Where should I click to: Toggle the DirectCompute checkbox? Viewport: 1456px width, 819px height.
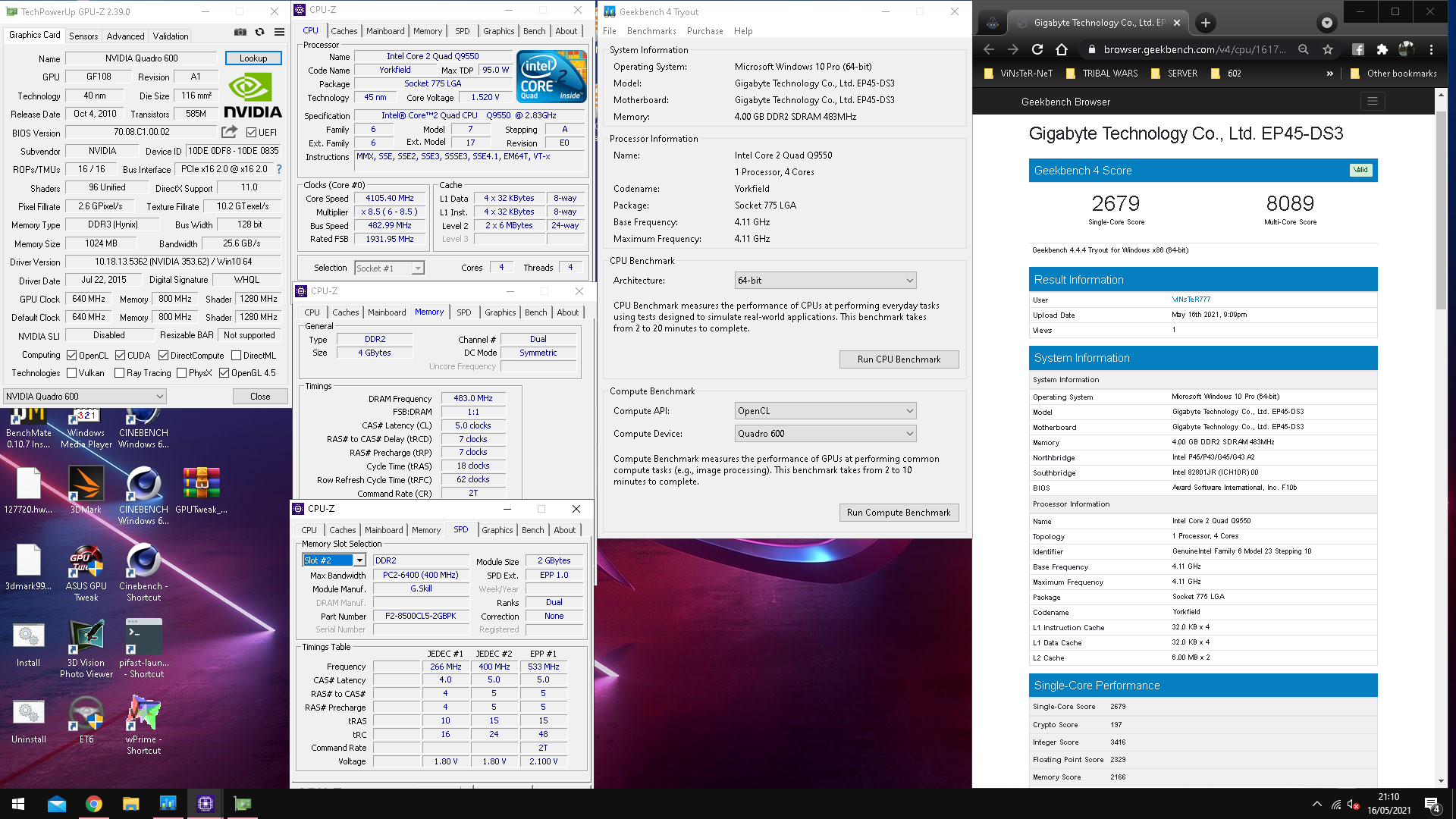point(163,355)
